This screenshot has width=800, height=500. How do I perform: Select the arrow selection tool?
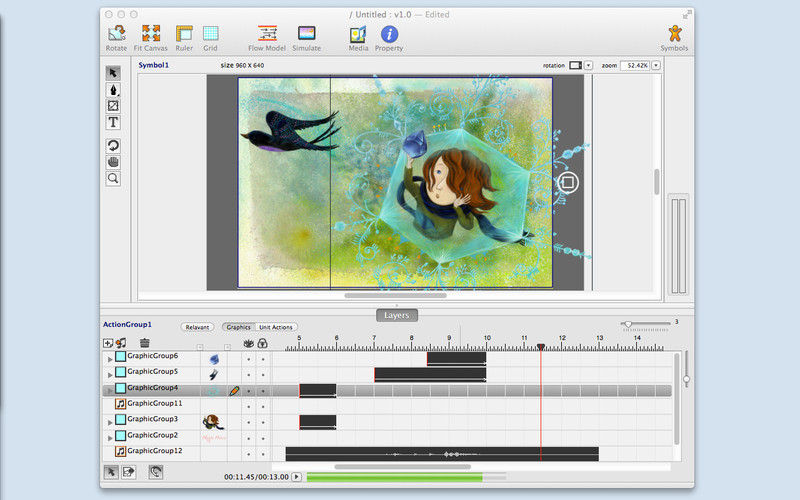[x=113, y=73]
